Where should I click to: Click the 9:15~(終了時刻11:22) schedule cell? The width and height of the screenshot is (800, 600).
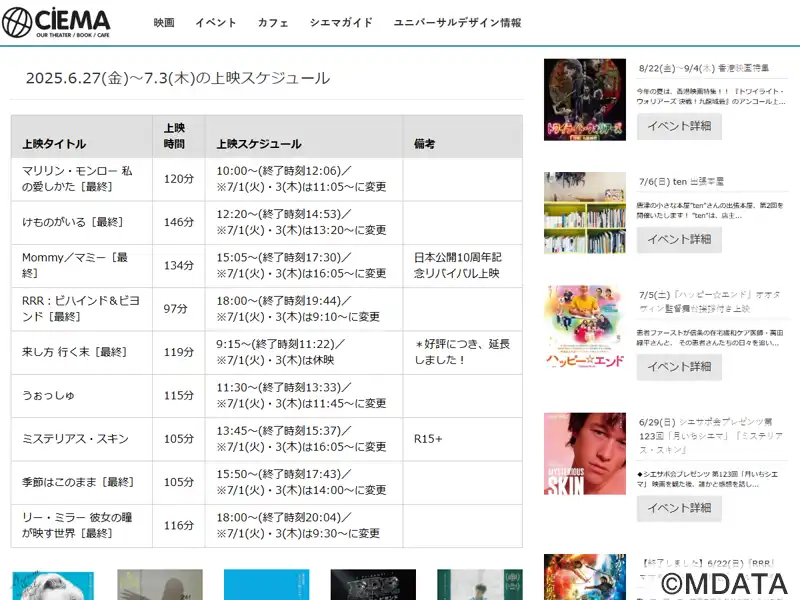pos(304,353)
